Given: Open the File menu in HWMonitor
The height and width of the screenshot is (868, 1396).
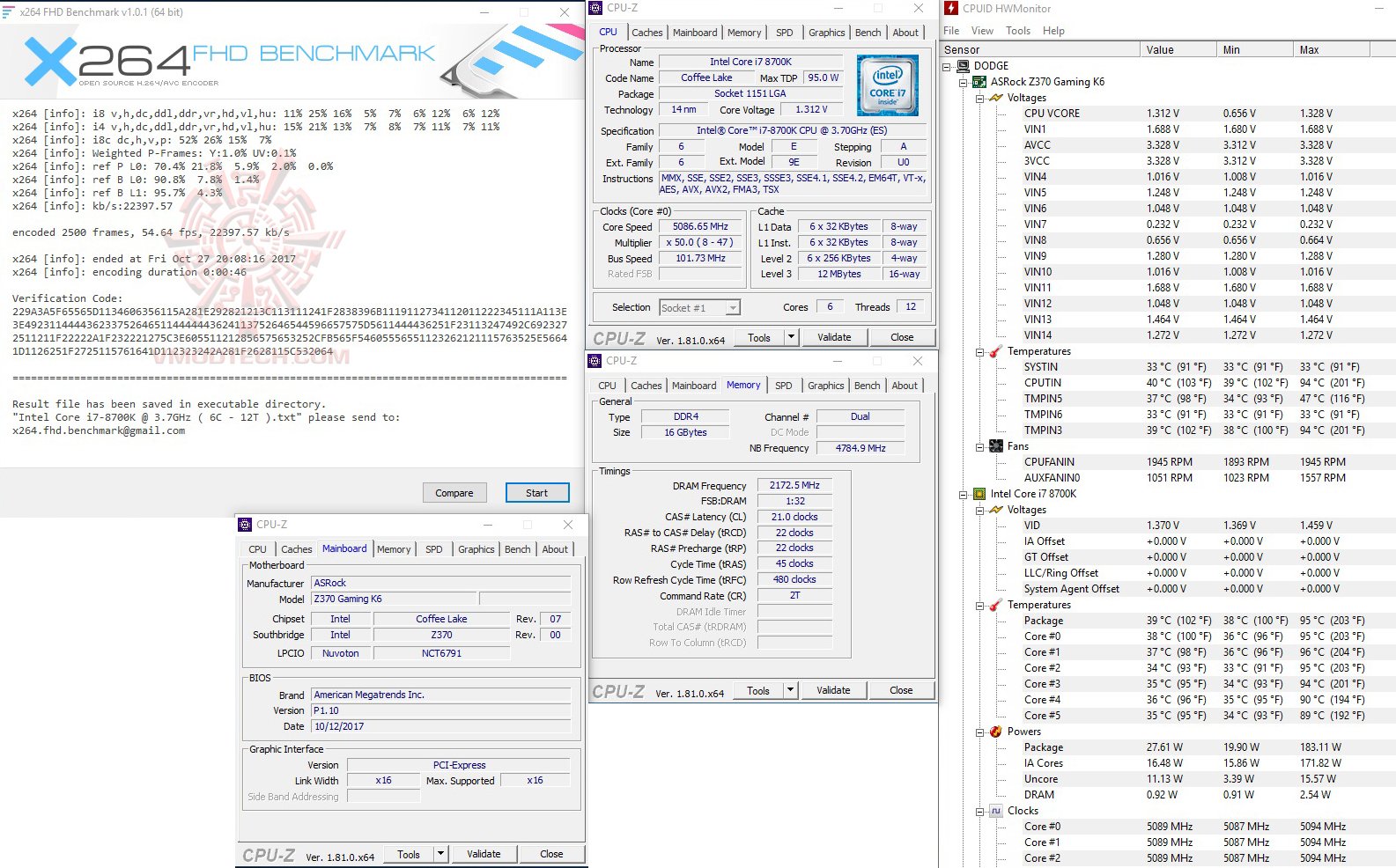Looking at the screenshot, I should [x=951, y=31].
